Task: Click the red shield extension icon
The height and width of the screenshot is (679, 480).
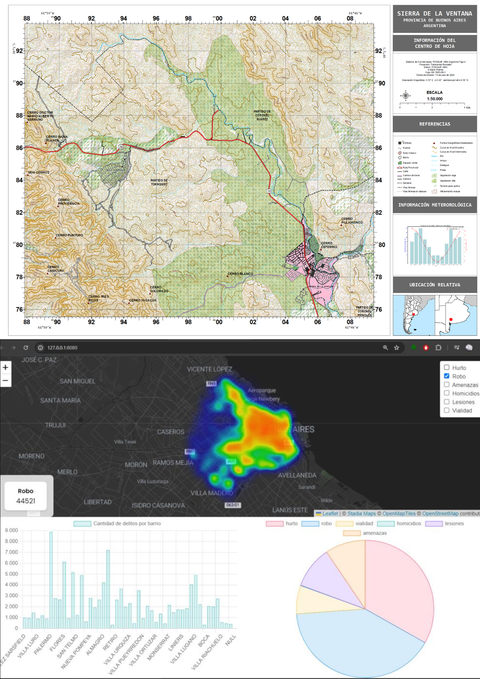Action: (426, 347)
